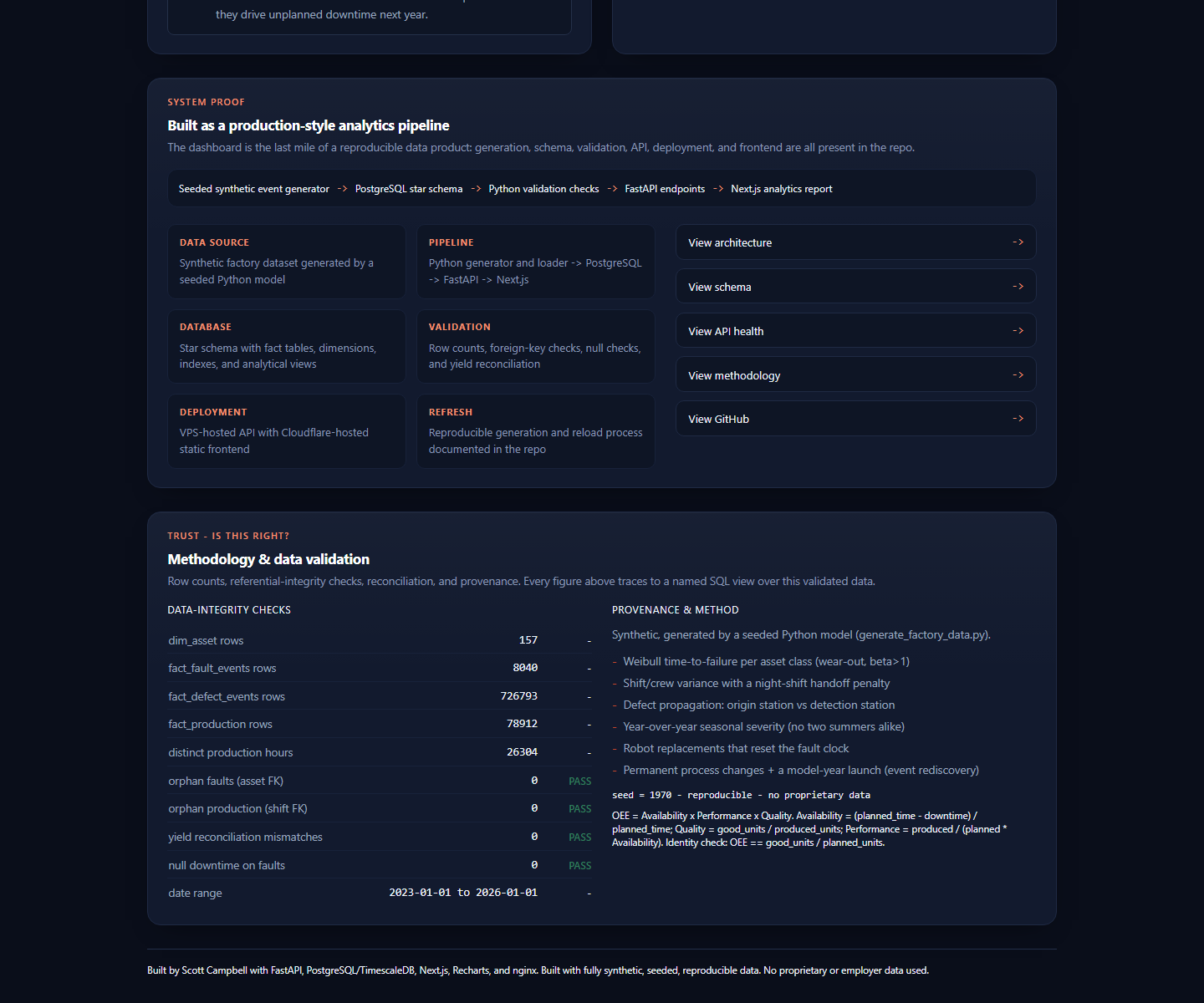The width and height of the screenshot is (1204, 1003).
Task: Click the View API health link
Action: point(855,331)
